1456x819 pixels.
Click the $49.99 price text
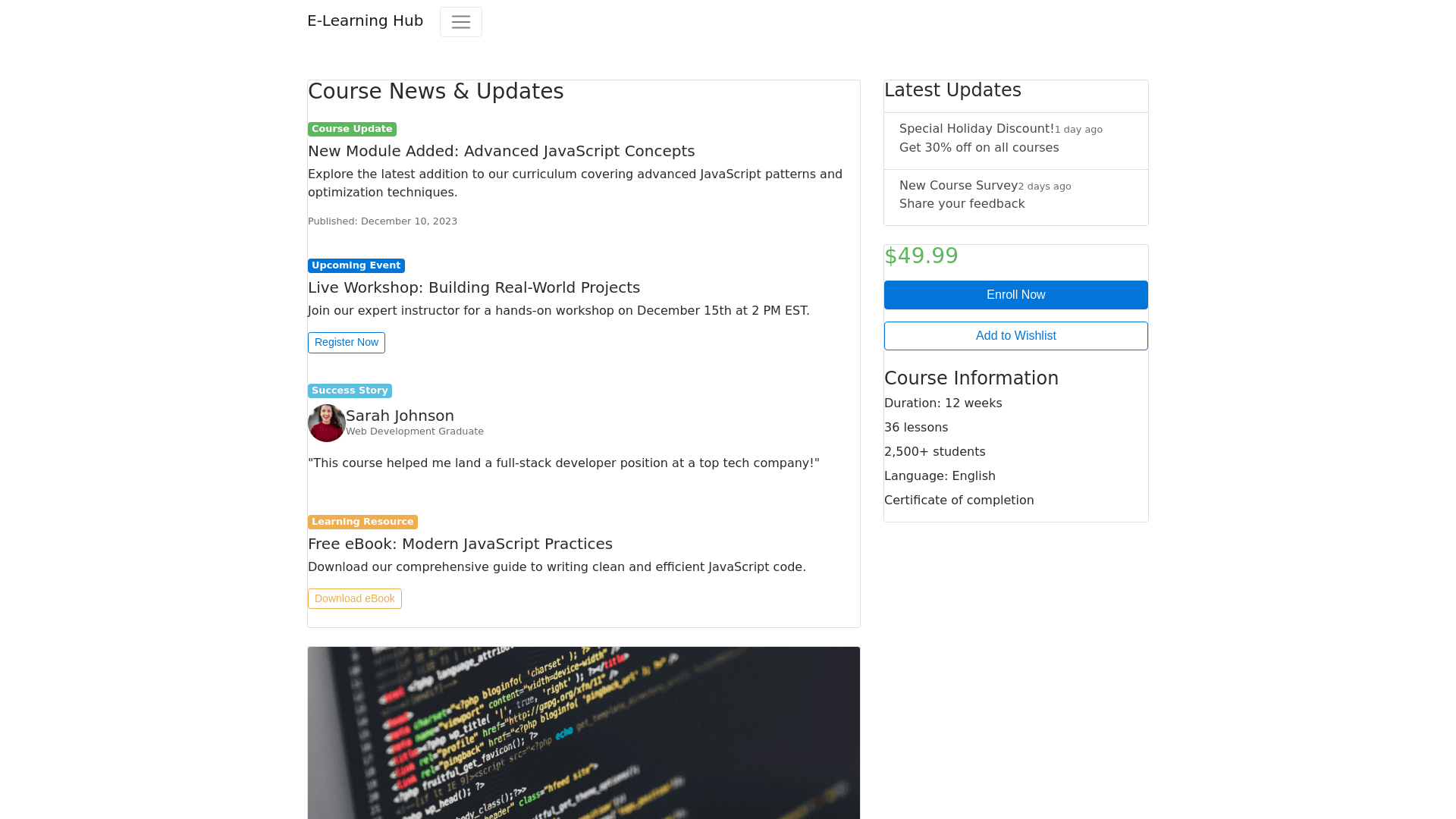click(921, 256)
